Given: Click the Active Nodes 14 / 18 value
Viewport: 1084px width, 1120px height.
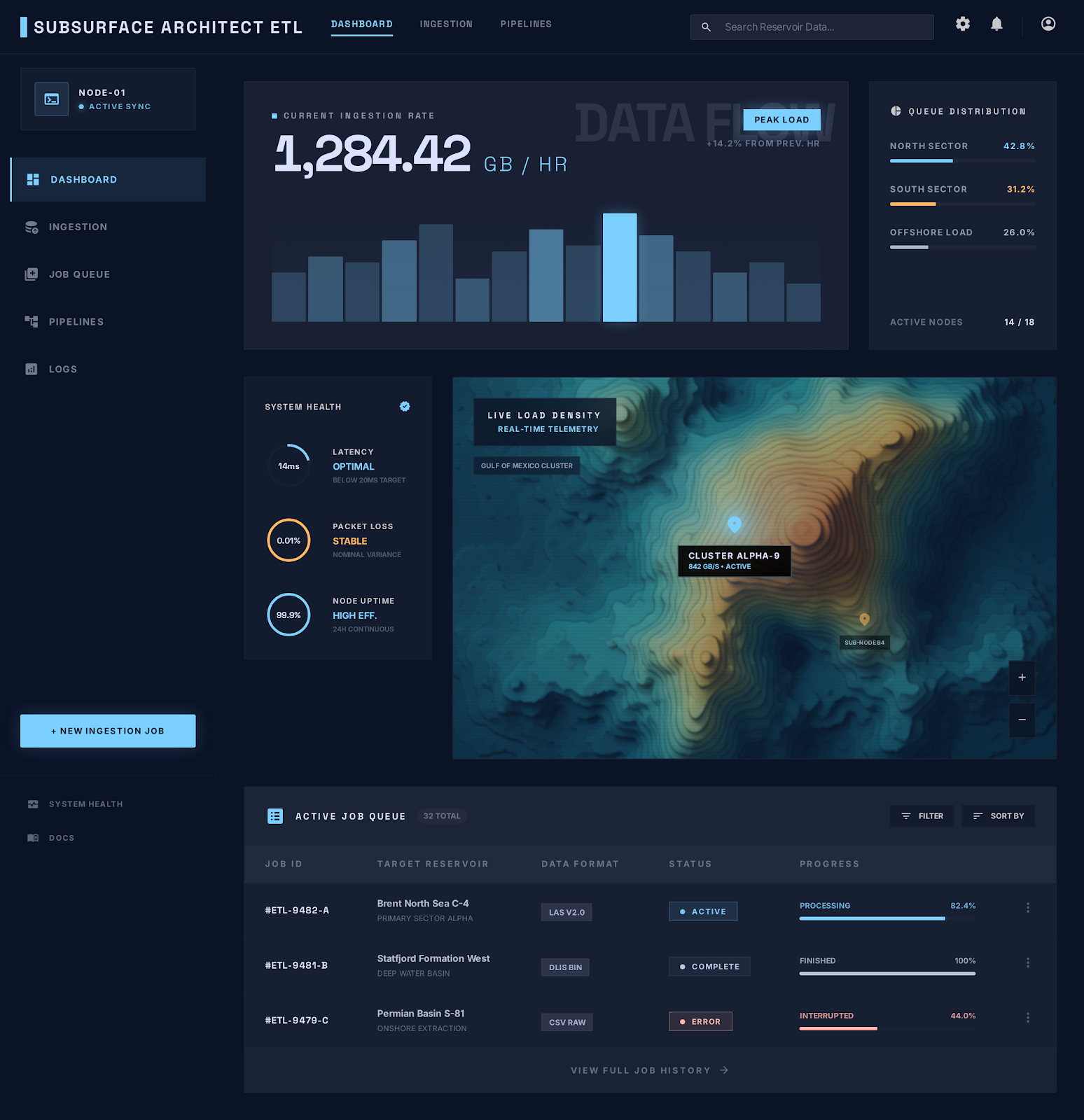Looking at the screenshot, I should 1019,322.
